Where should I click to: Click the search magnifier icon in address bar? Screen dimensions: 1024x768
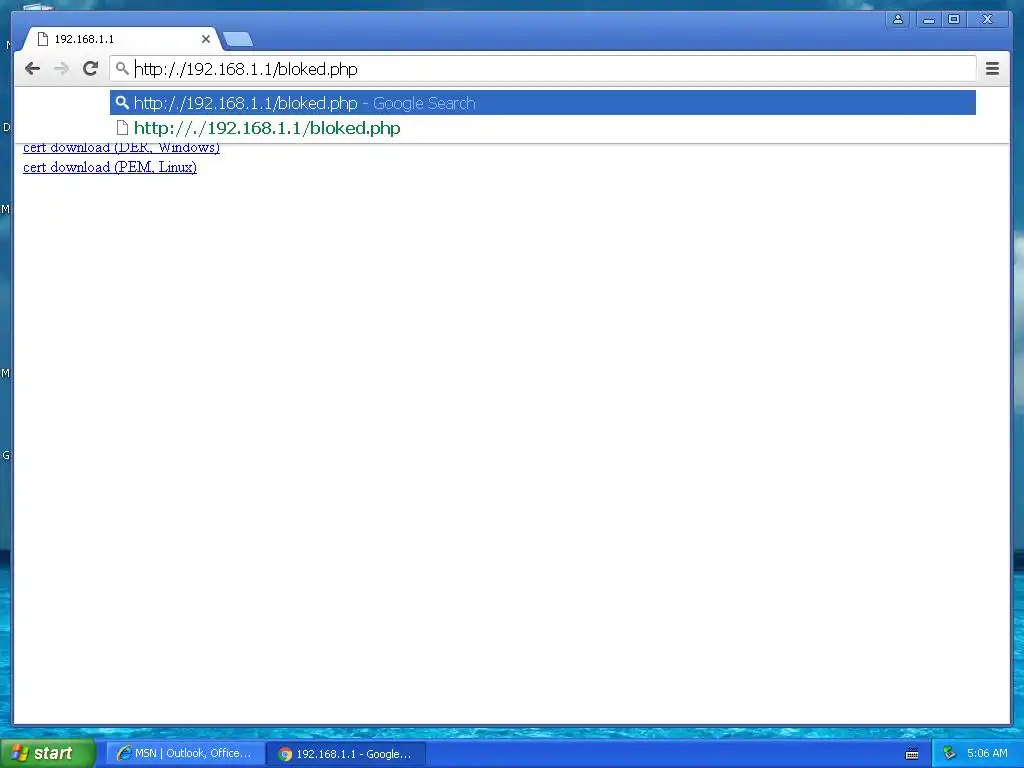pyautogui.click(x=122, y=68)
